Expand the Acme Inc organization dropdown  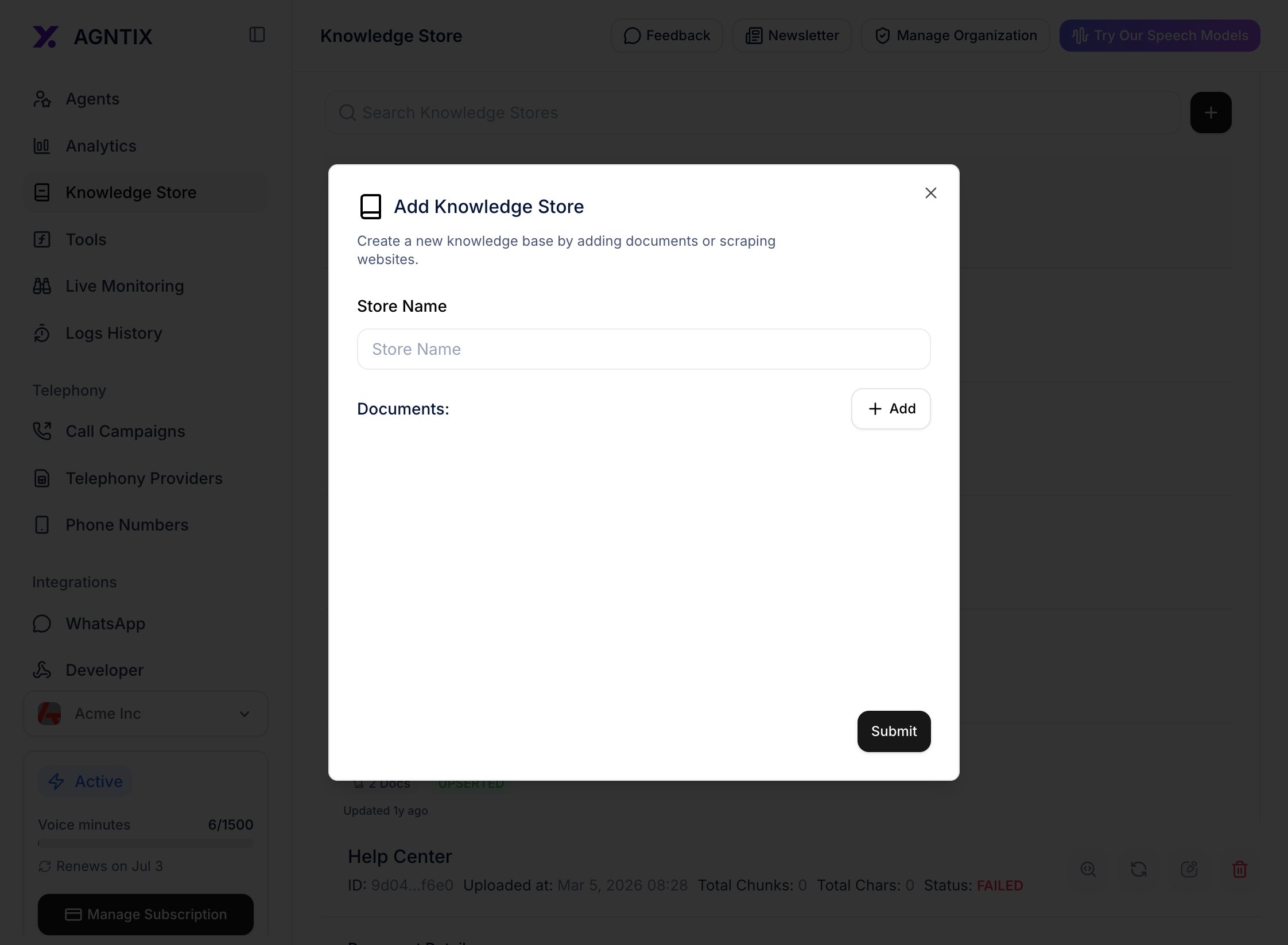point(145,714)
